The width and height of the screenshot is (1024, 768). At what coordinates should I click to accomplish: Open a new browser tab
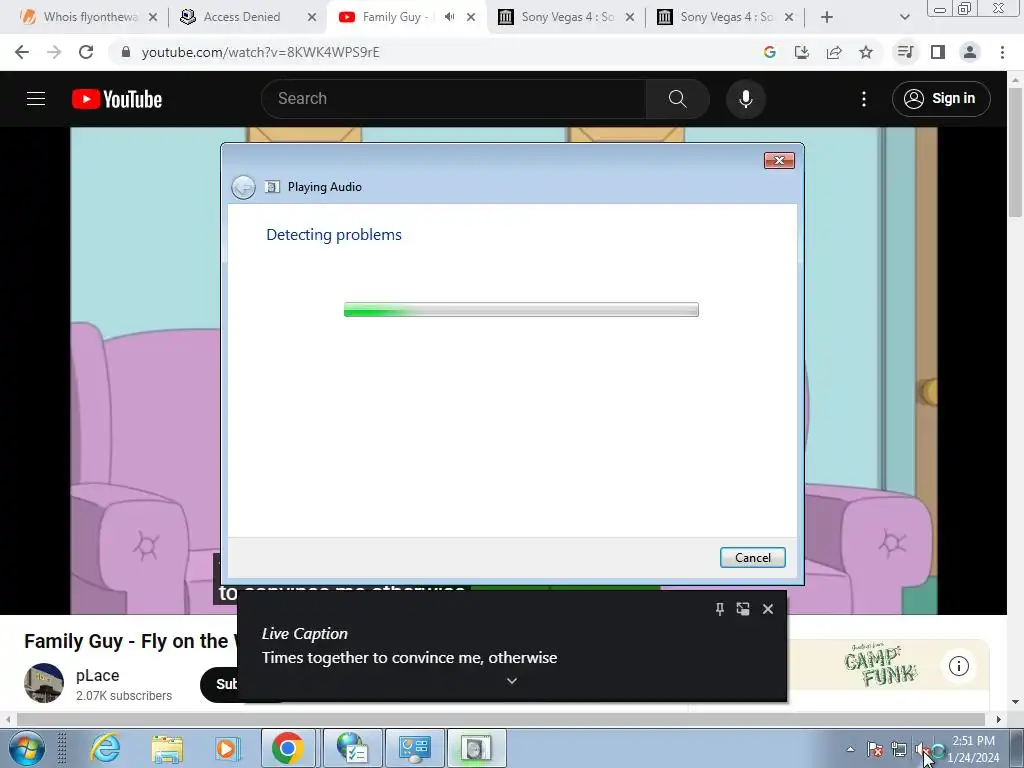click(827, 17)
